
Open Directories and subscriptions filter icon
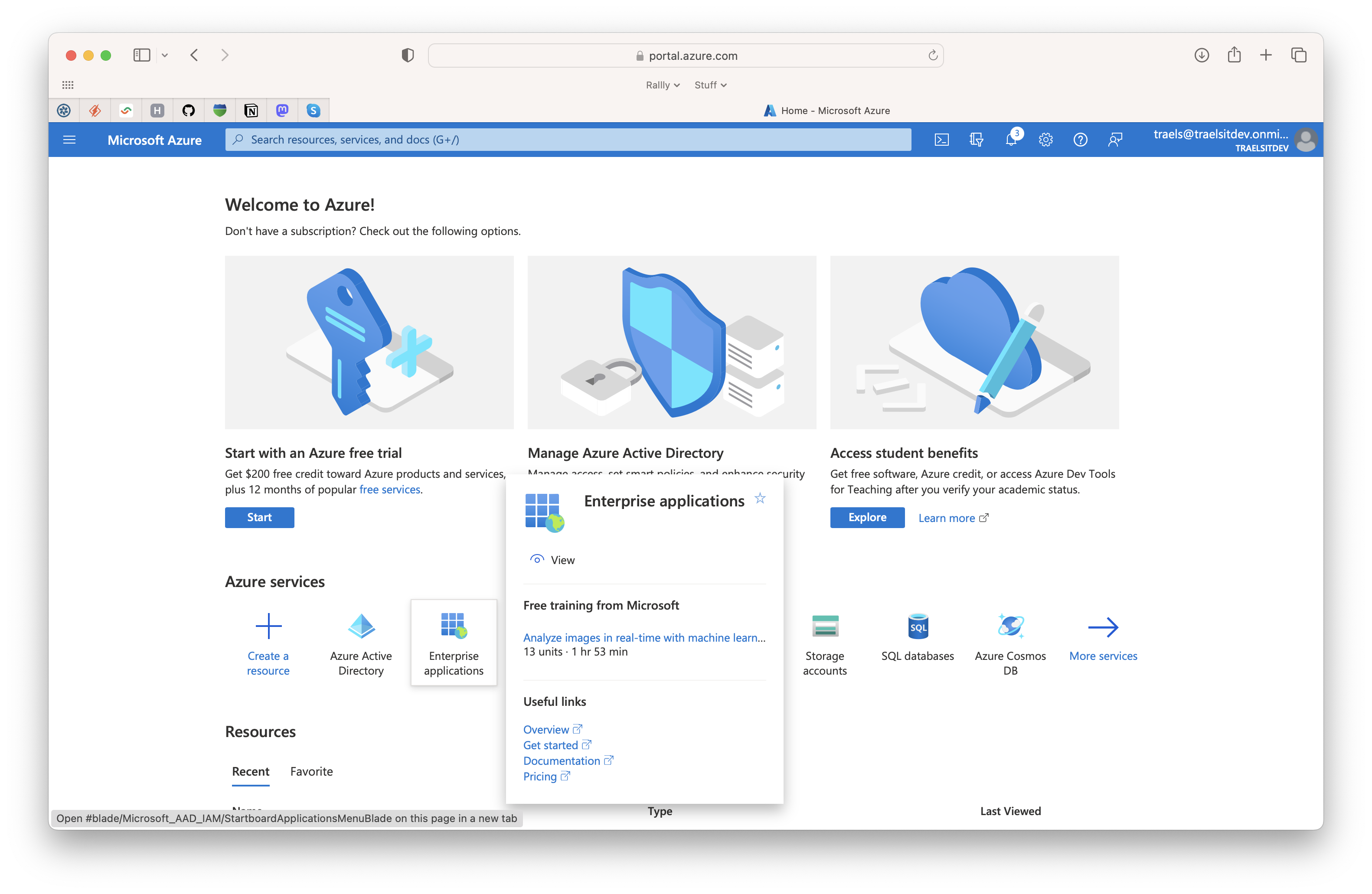click(976, 140)
